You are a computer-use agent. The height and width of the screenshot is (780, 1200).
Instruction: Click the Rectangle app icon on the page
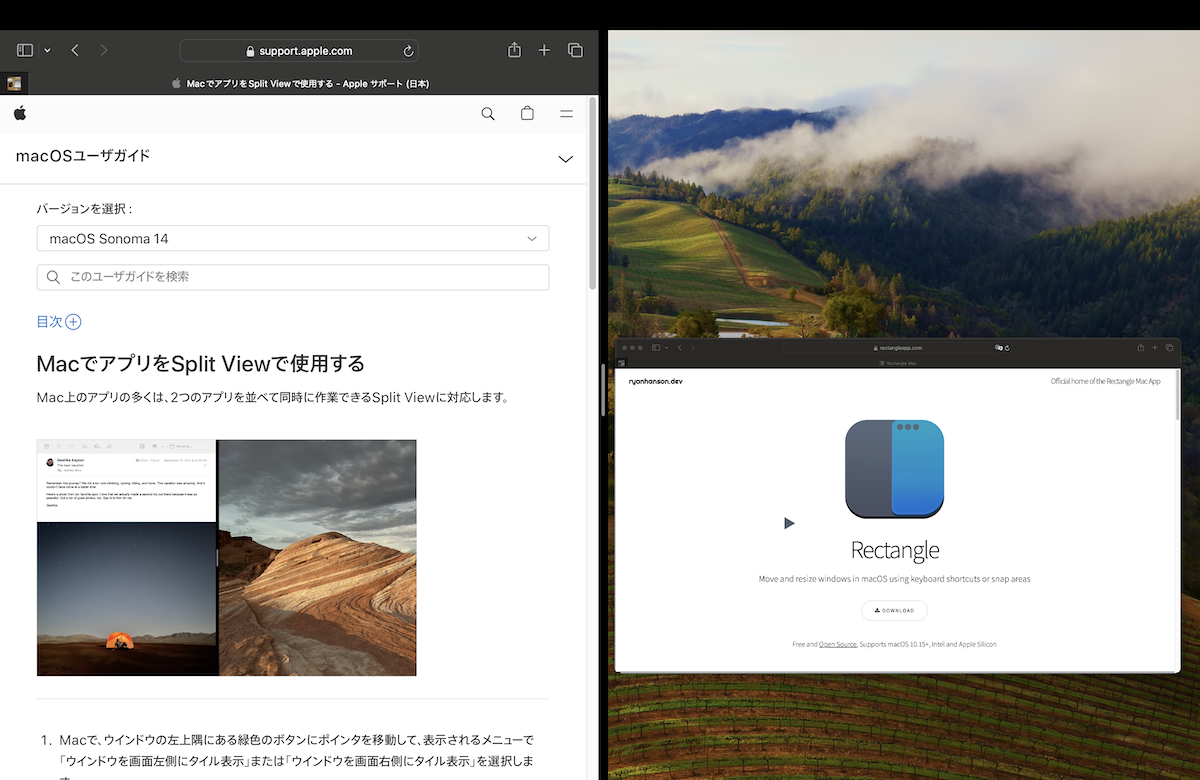click(x=894, y=468)
